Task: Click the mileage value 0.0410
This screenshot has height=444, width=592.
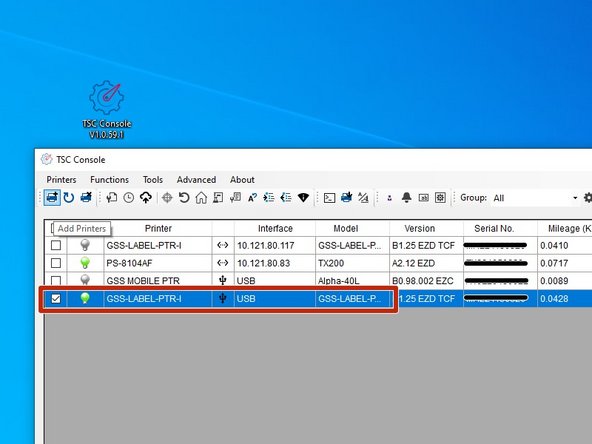Action: [554, 246]
